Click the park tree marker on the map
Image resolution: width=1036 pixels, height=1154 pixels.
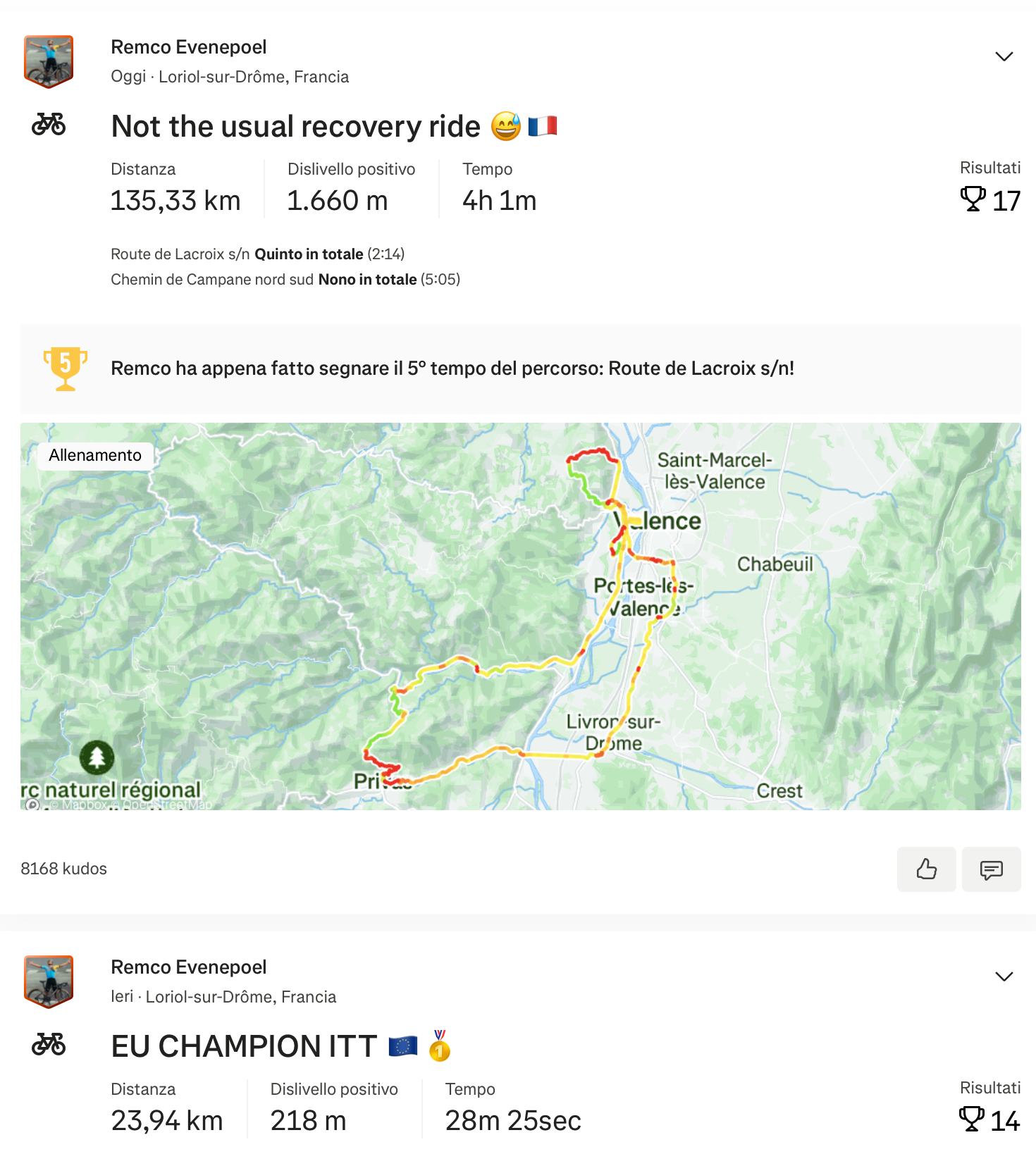tap(97, 757)
